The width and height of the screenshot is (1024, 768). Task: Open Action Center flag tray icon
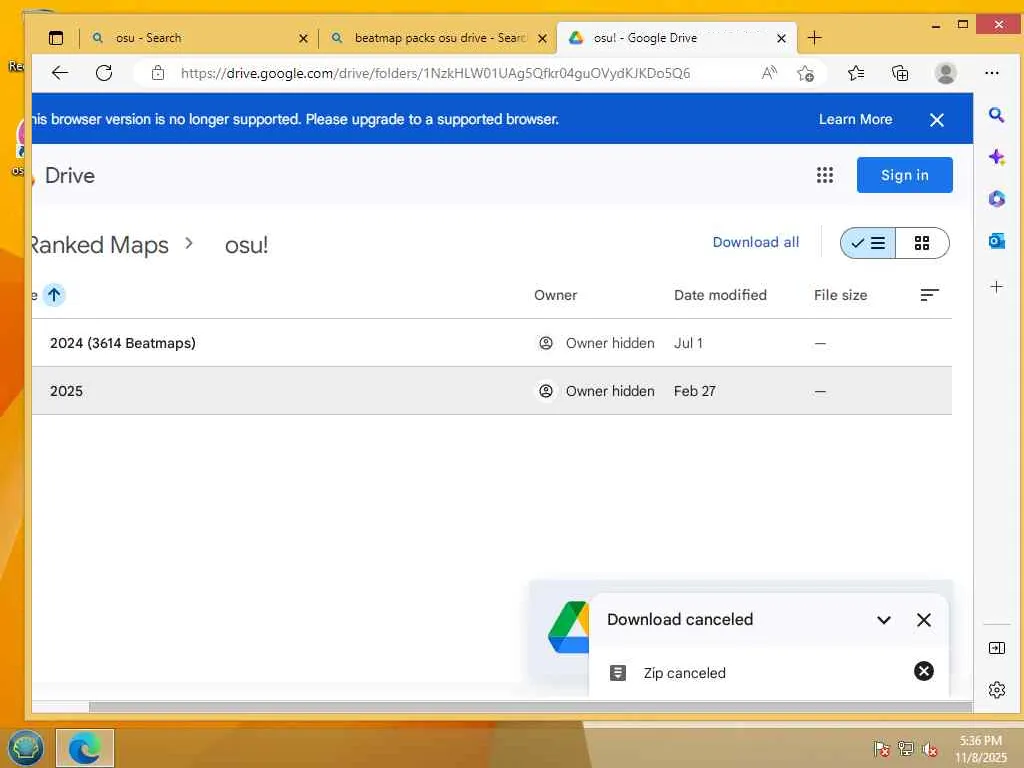pos(881,748)
